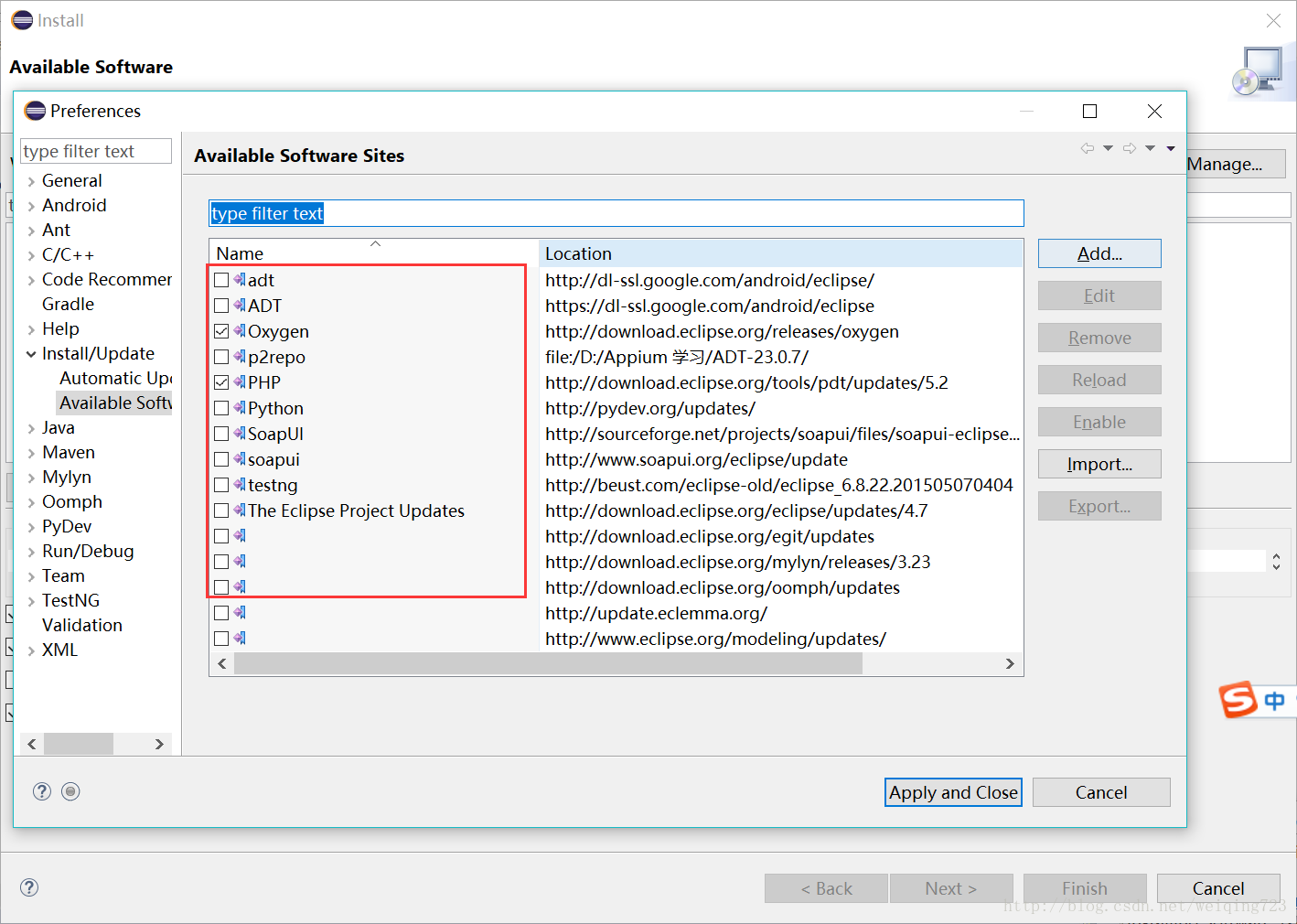The width and height of the screenshot is (1297, 924).
Task: Click the back navigation arrow in Preferences header
Action: click(x=1088, y=148)
